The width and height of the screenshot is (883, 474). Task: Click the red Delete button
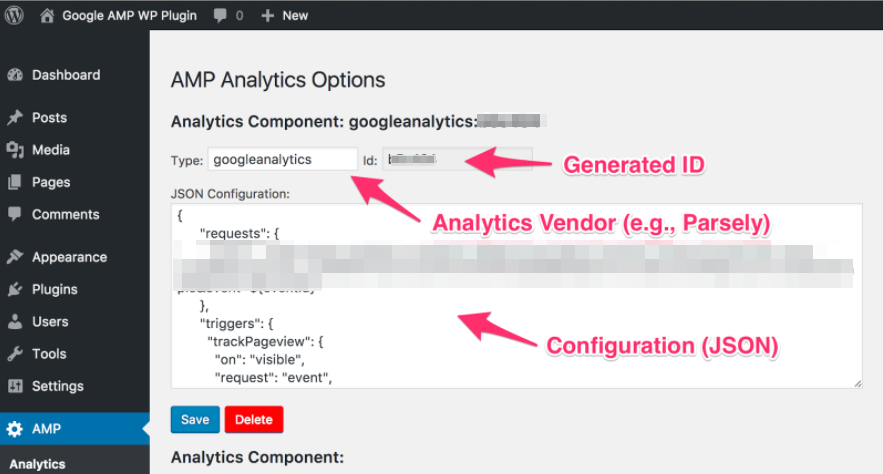[x=253, y=419]
